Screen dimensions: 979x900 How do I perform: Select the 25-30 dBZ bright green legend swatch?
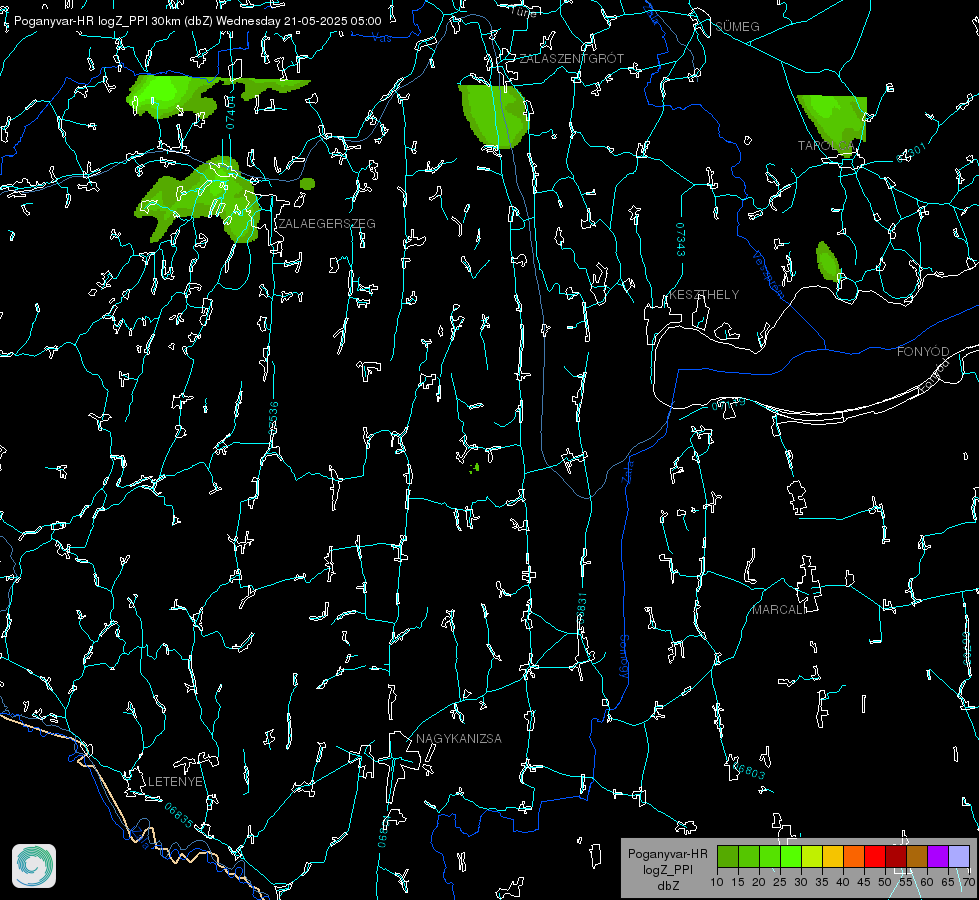791,856
